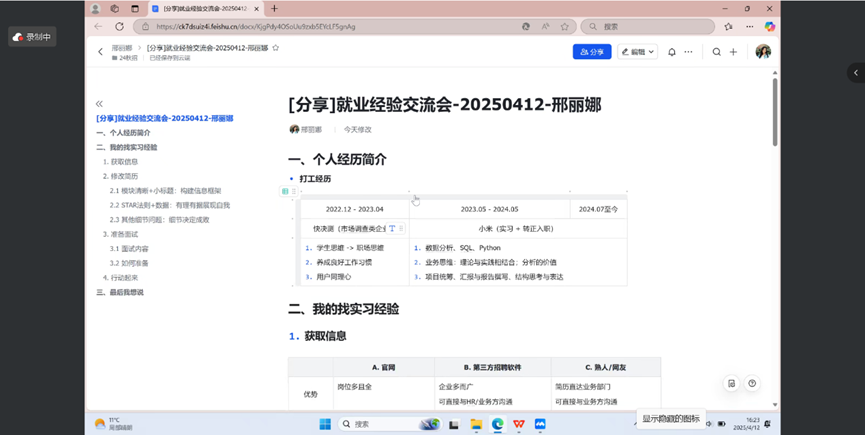This screenshot has height=435, width=865.
Task: Select outline item 2.2 STAR法则+数据
Action: [169, 205]
